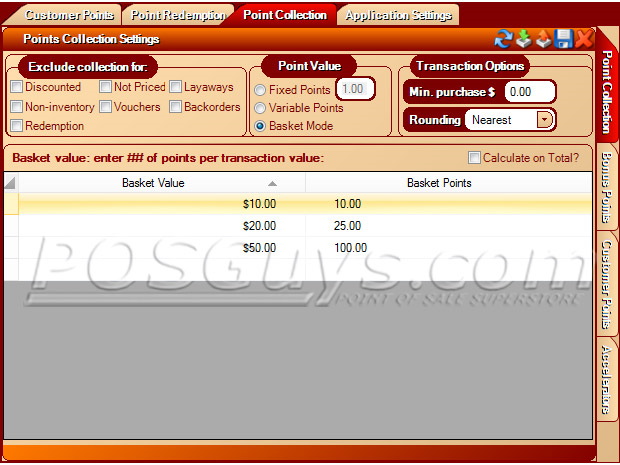The height and width of the screenshot is (465, 620).
Task: Enable the Vouchers exclusion checkbox
Action: pos(105,106)
